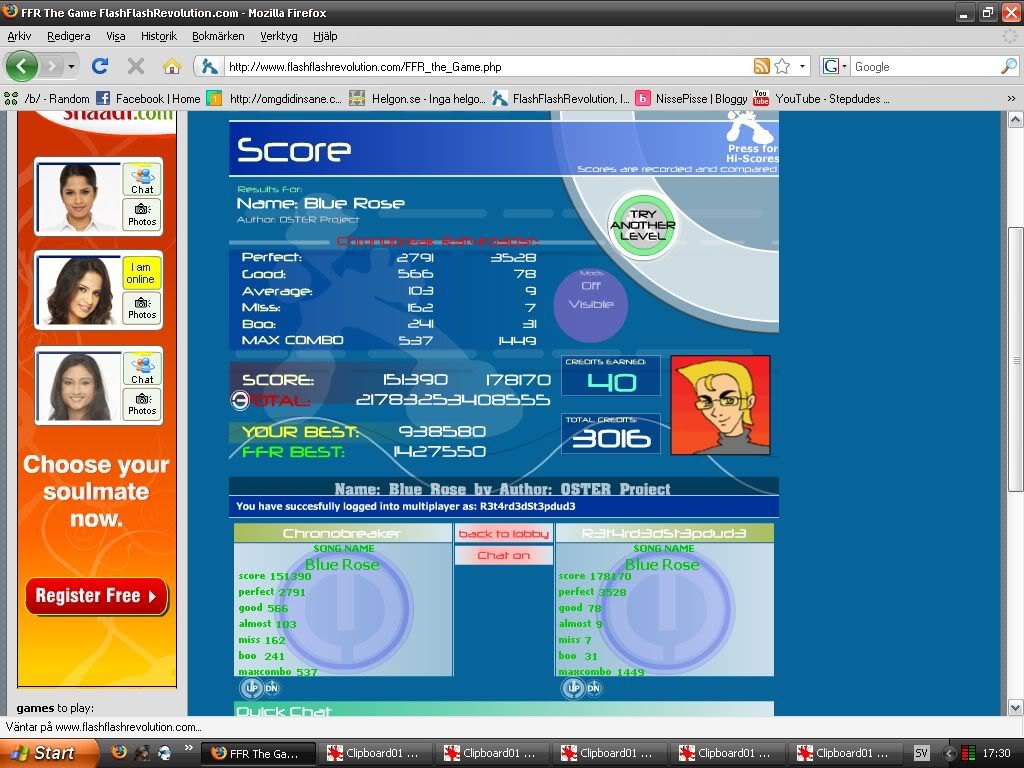Toggle the Mods Off Visible circle
Viewport: 1024px width, 768px height.
click(591, 305)
